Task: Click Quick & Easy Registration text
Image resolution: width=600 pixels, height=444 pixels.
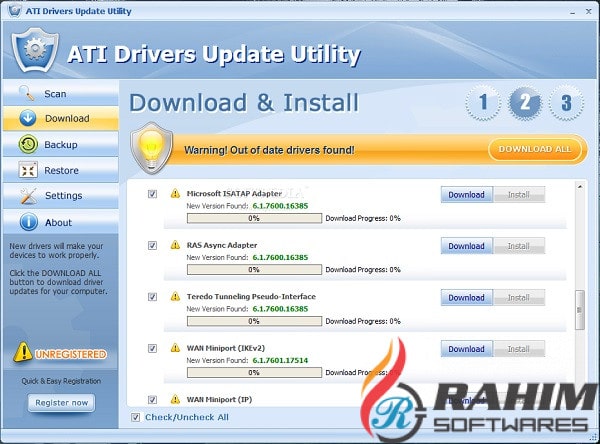Action: 61,381
